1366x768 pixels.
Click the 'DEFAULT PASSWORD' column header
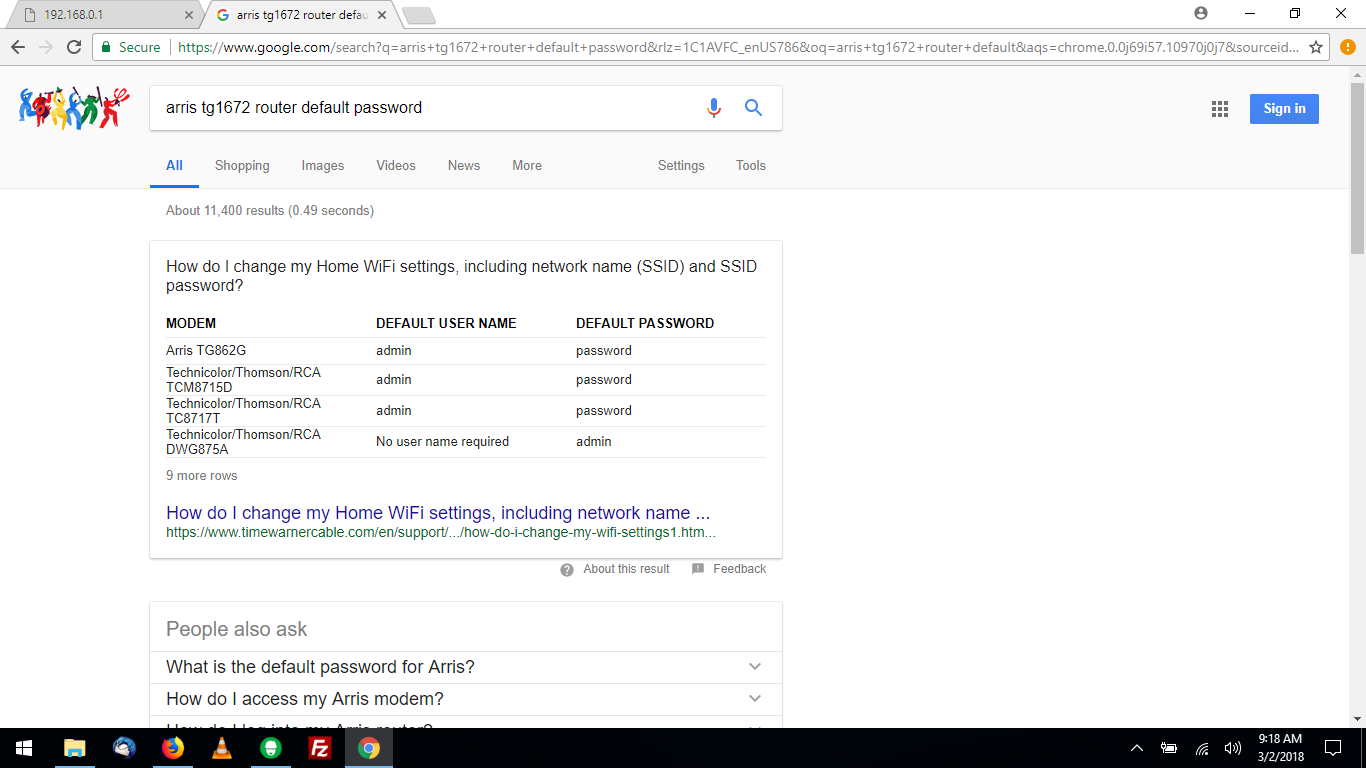(x=645, y=323)
